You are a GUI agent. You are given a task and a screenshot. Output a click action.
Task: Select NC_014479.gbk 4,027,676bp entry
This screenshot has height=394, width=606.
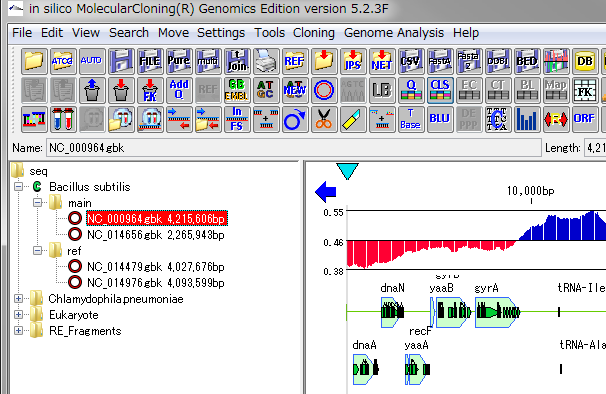[x=156, y=267]
